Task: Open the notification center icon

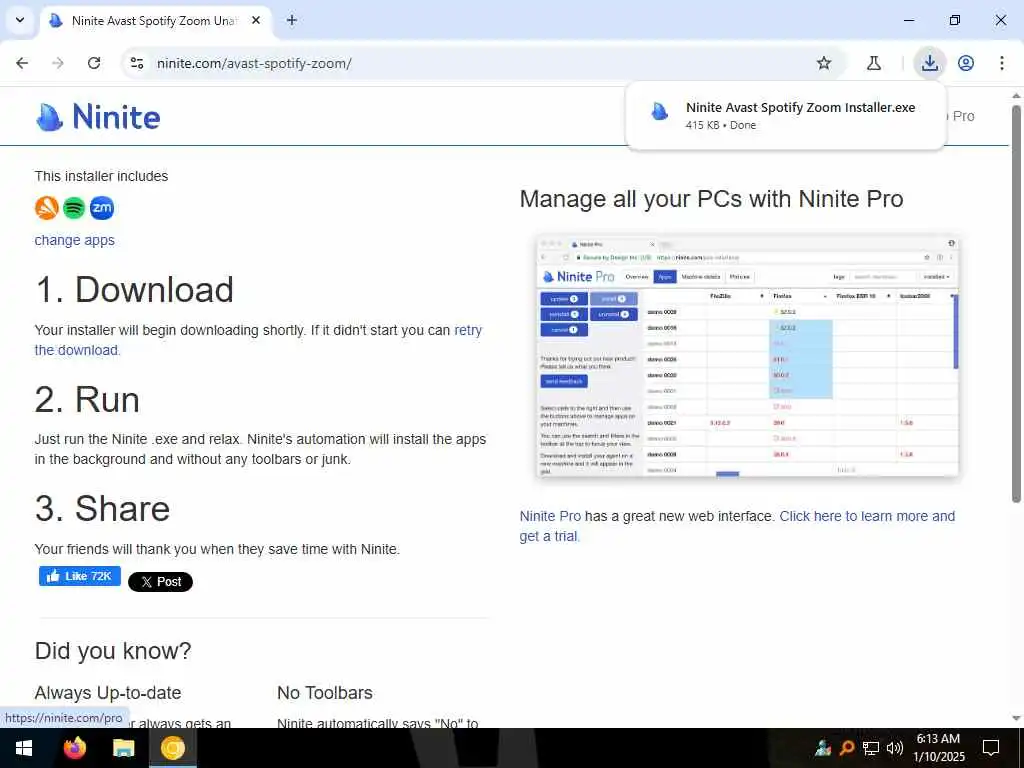Action: point(991,748)
